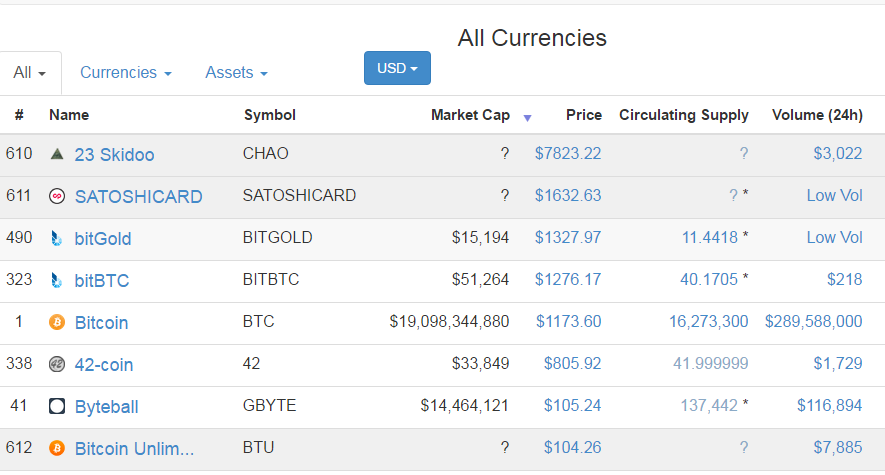
Task: Click the SATOSHICARD coin logo icon
Action: coord(57,196)
